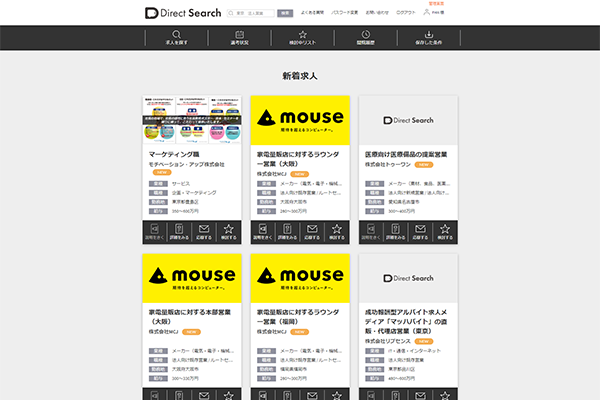Click 検討する star on the ラウンダー営業（大阪） card
Image resolution: width=600 pixels, height=400 pixels.
pos(337,232)
